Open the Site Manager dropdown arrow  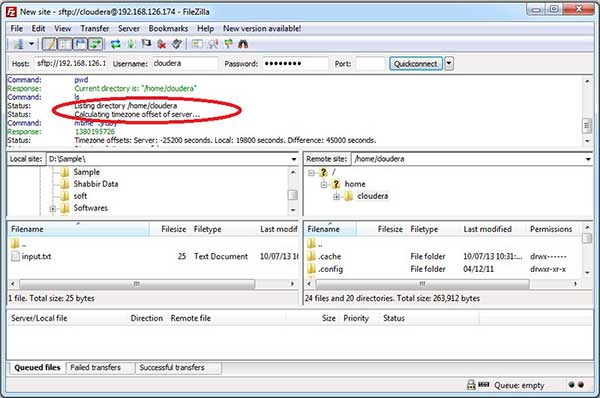click(32, 44)
